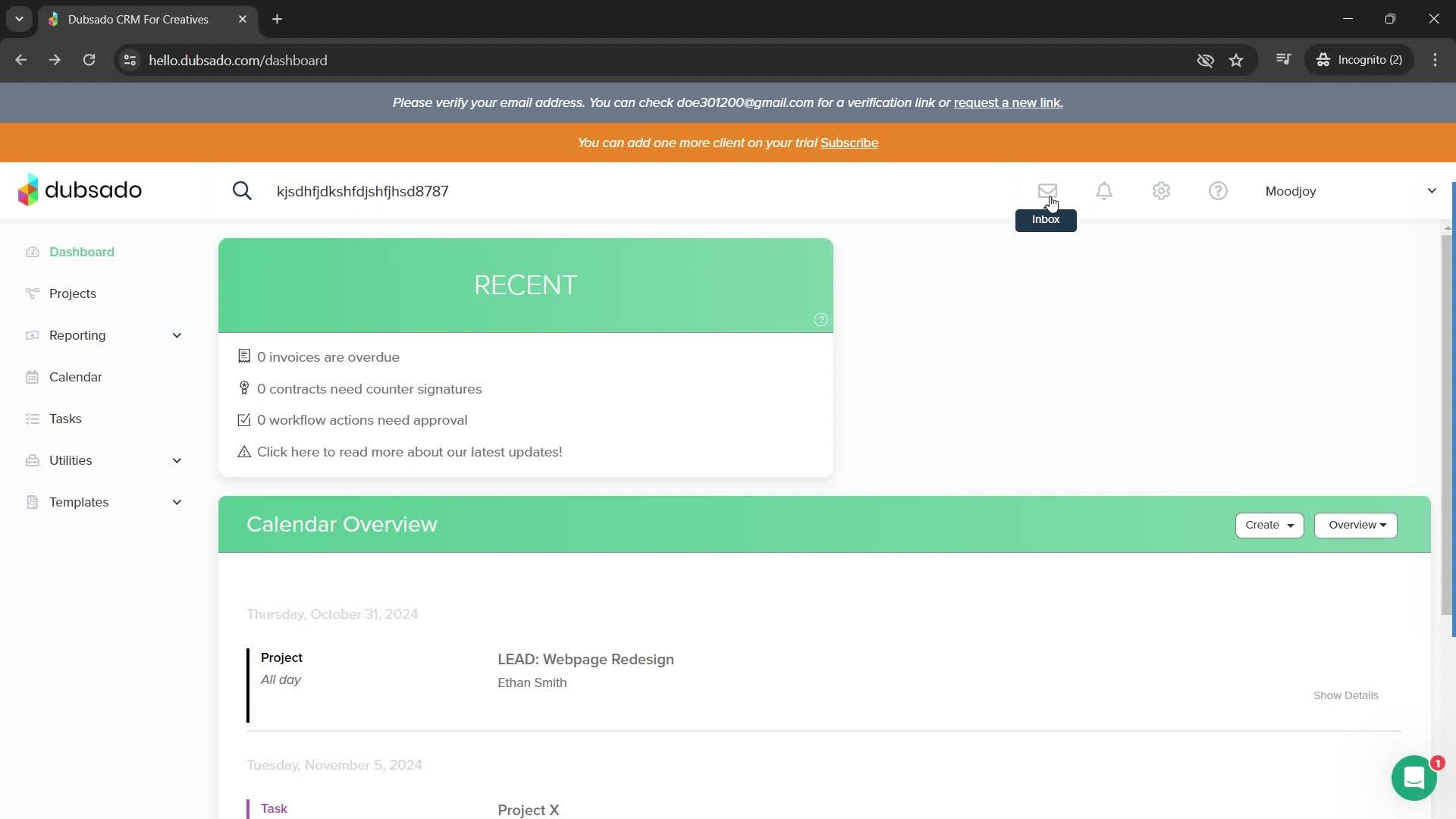1456x819 pixels.
Task: Open the Overview dropdown
Action: (1355, 525)
